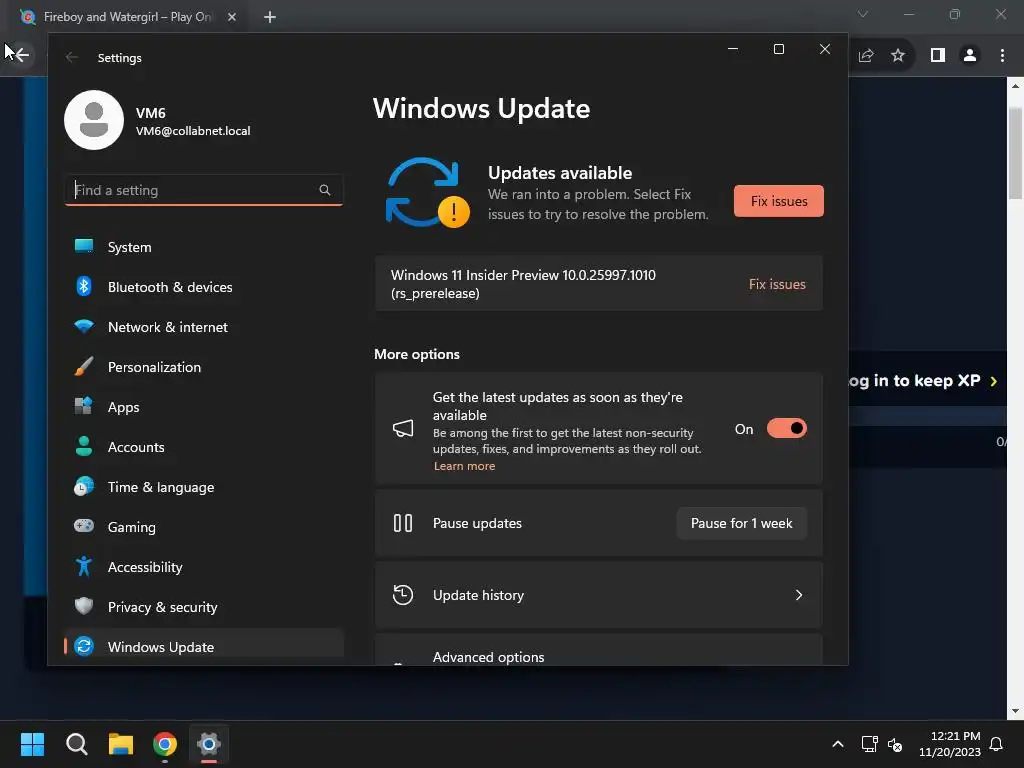Open Chrome's three-dot menu
Screen dimensions: 1024x768
click(1002, 56)
